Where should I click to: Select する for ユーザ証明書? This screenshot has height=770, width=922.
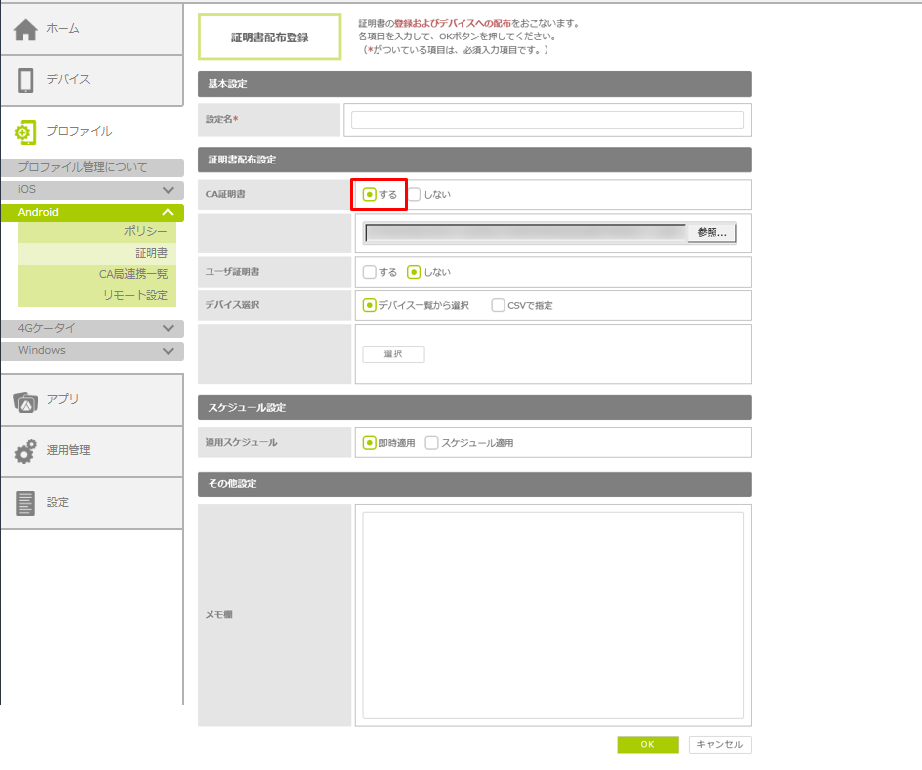point(370,272)
